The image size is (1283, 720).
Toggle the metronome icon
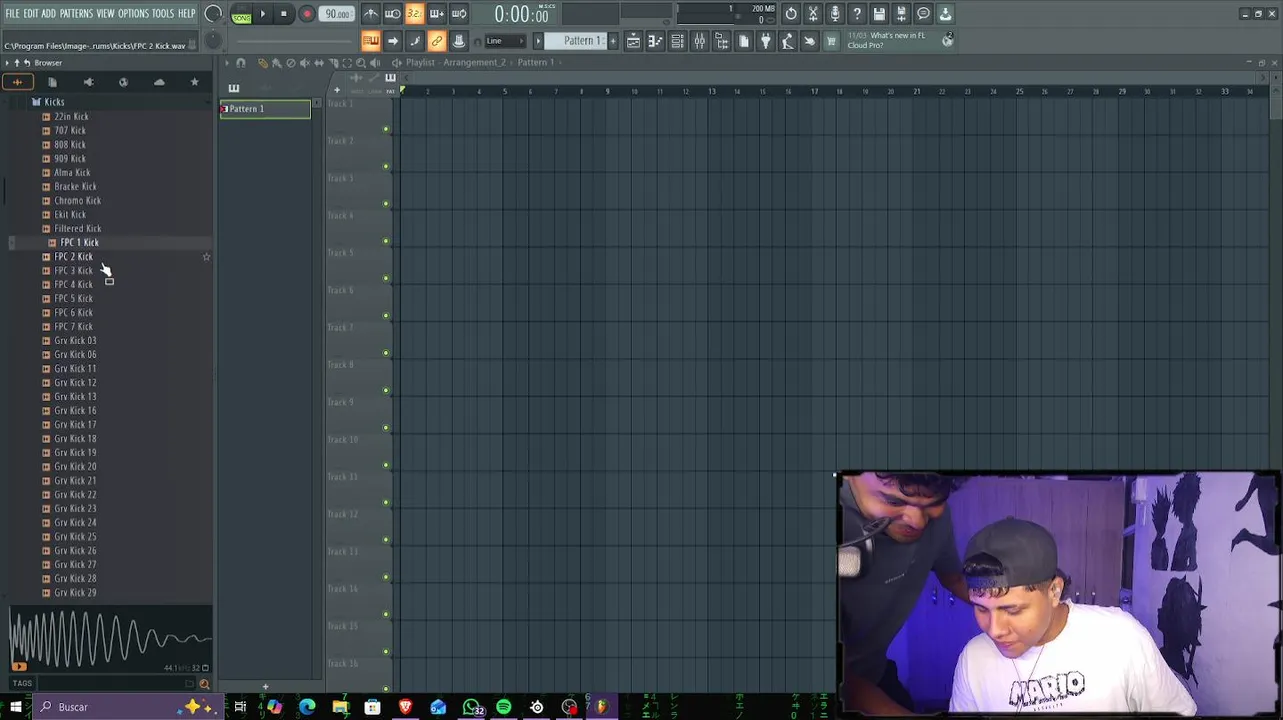click(371, 14)
